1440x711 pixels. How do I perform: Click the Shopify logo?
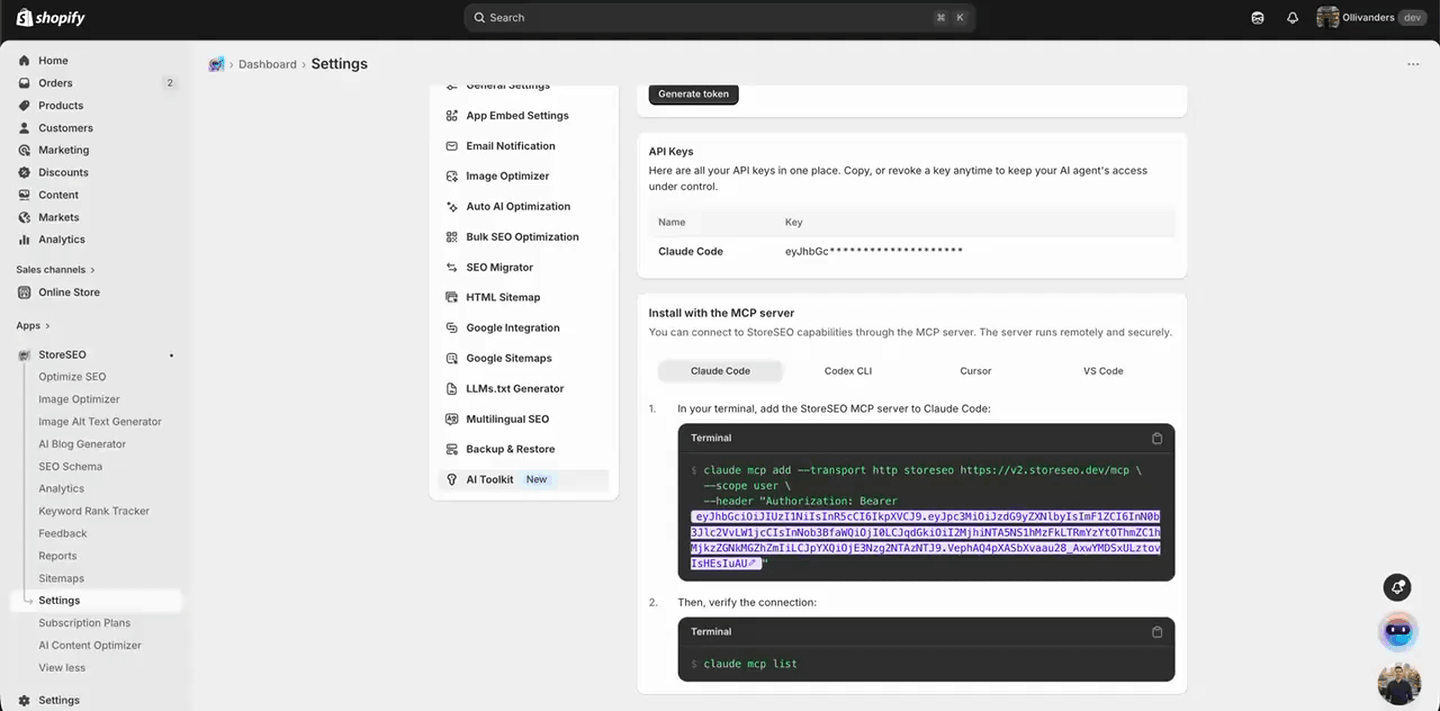pos(51,18)
